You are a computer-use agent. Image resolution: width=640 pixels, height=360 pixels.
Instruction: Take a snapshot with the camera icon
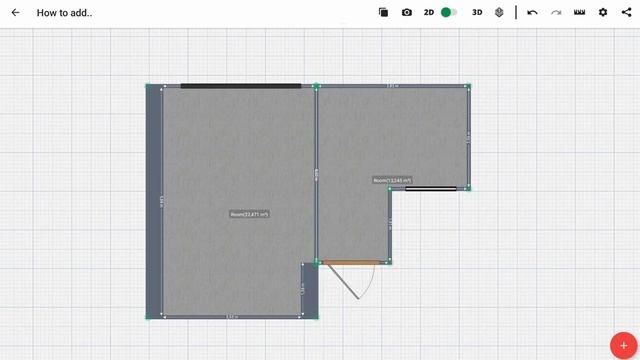pos(407,13)
